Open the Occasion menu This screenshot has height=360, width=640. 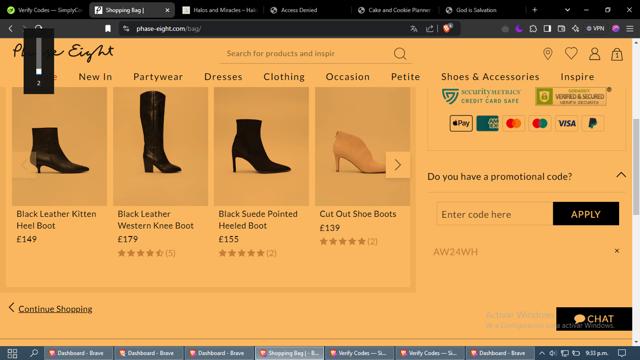pos(348,77)
